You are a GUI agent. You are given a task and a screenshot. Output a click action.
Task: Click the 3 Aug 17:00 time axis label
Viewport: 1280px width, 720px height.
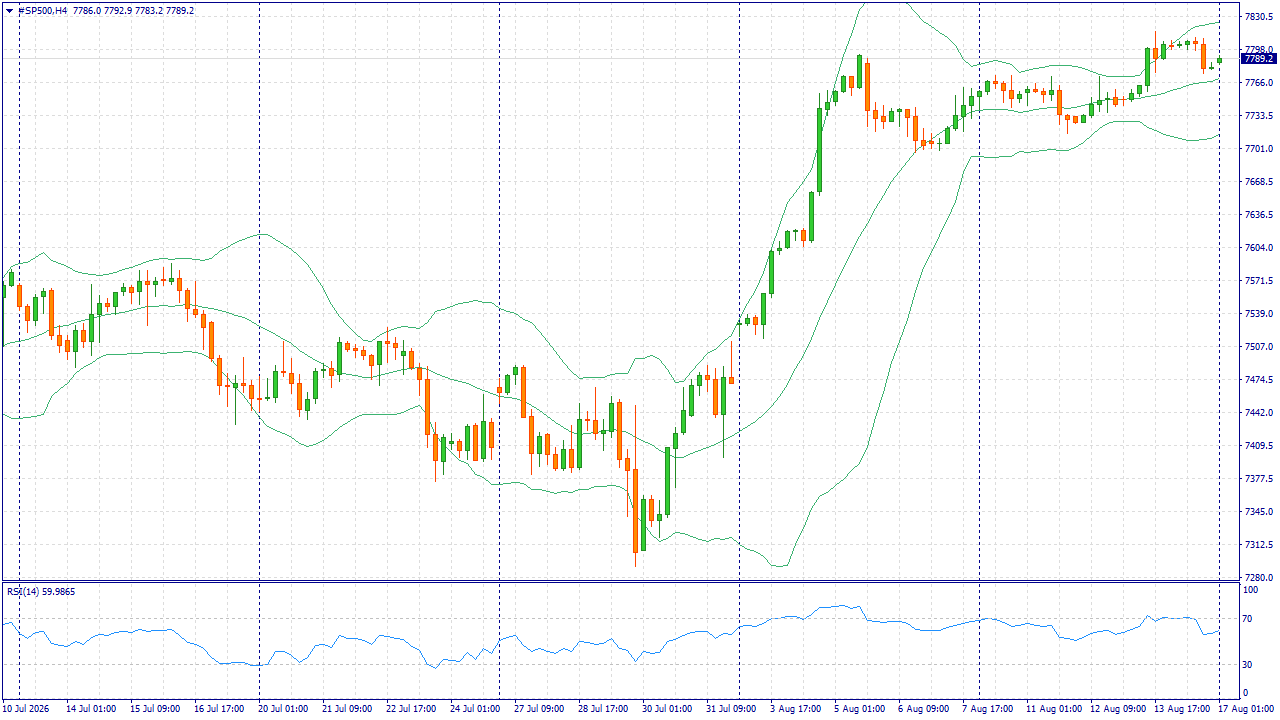[795, 708]
